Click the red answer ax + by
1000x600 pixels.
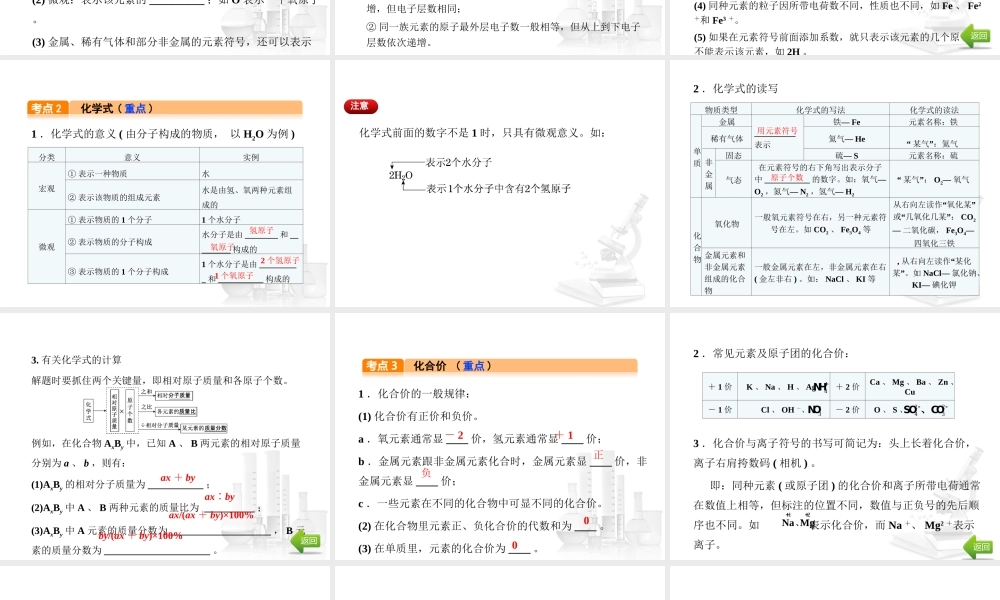(x=177, y=478)
